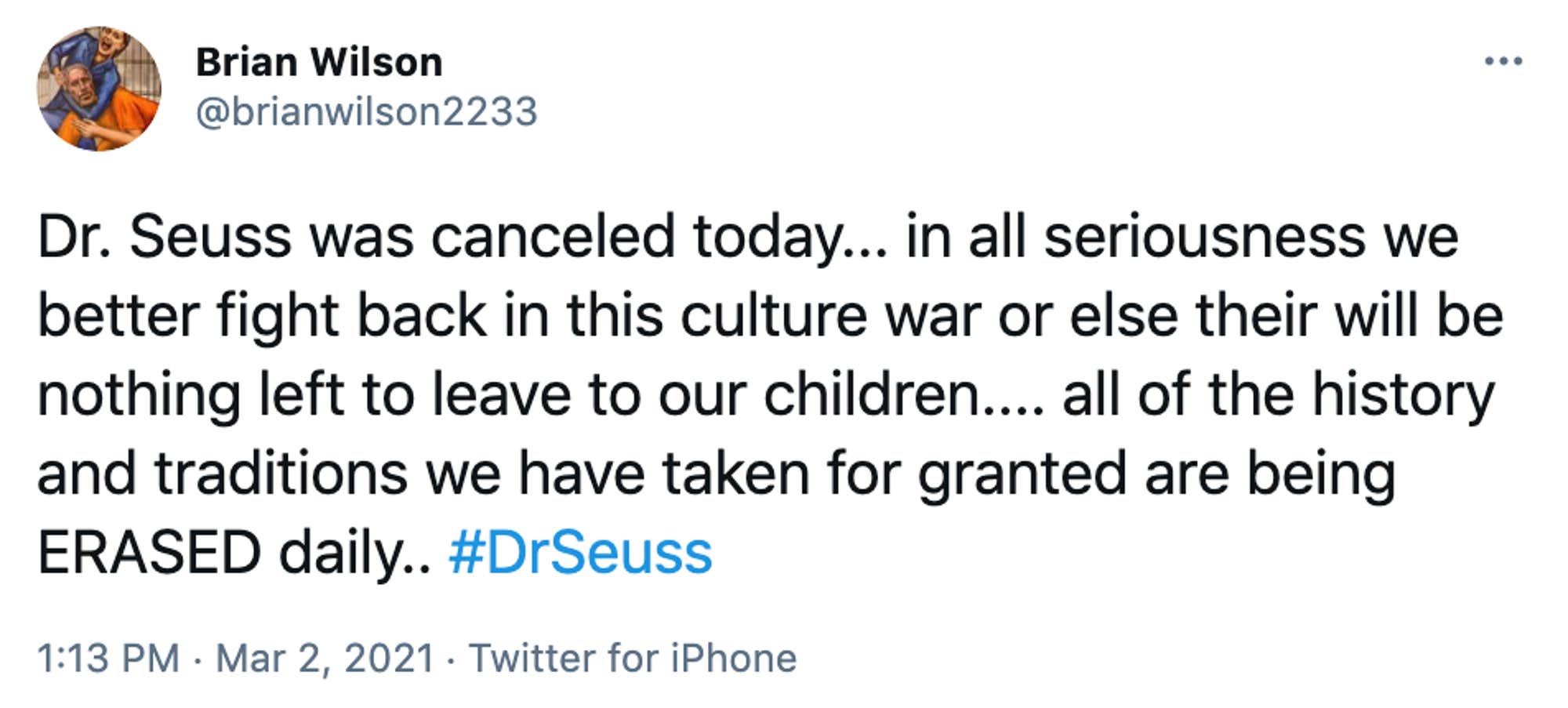Open the tweet's three-dot more options
Viewport: 1568px width, 708px height.
click(1503, 61)
